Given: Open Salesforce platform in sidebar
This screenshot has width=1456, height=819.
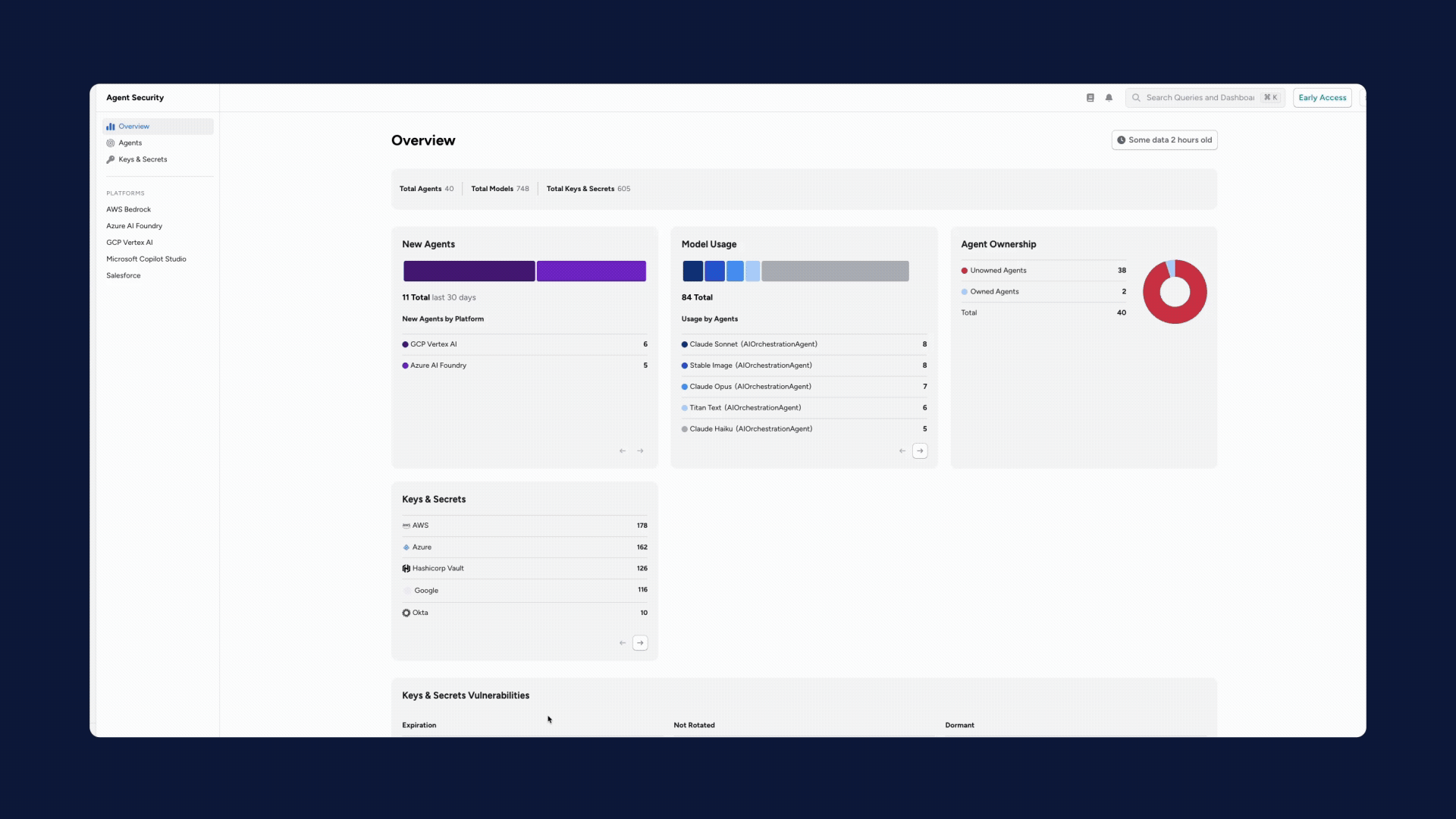Looking at the screenshot, I should pyautogui.click(x=123, y=276).
